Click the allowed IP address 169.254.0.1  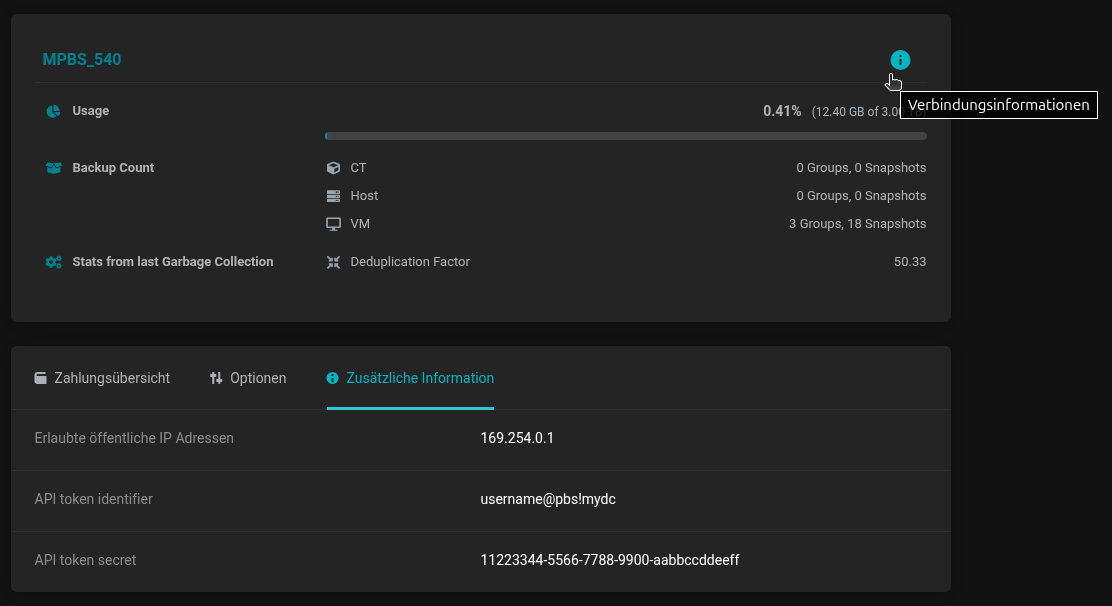[517, 438]
